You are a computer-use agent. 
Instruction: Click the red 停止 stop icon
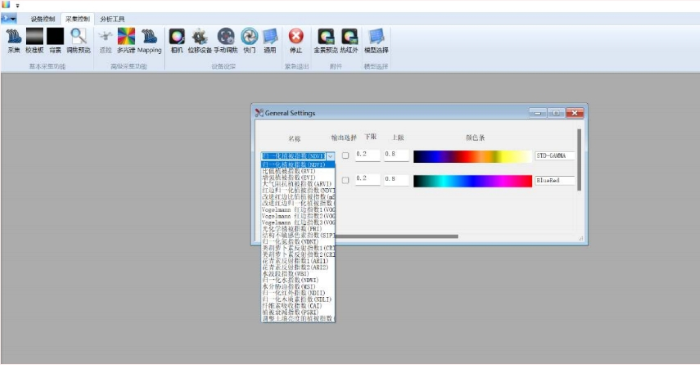click(296, 40)
